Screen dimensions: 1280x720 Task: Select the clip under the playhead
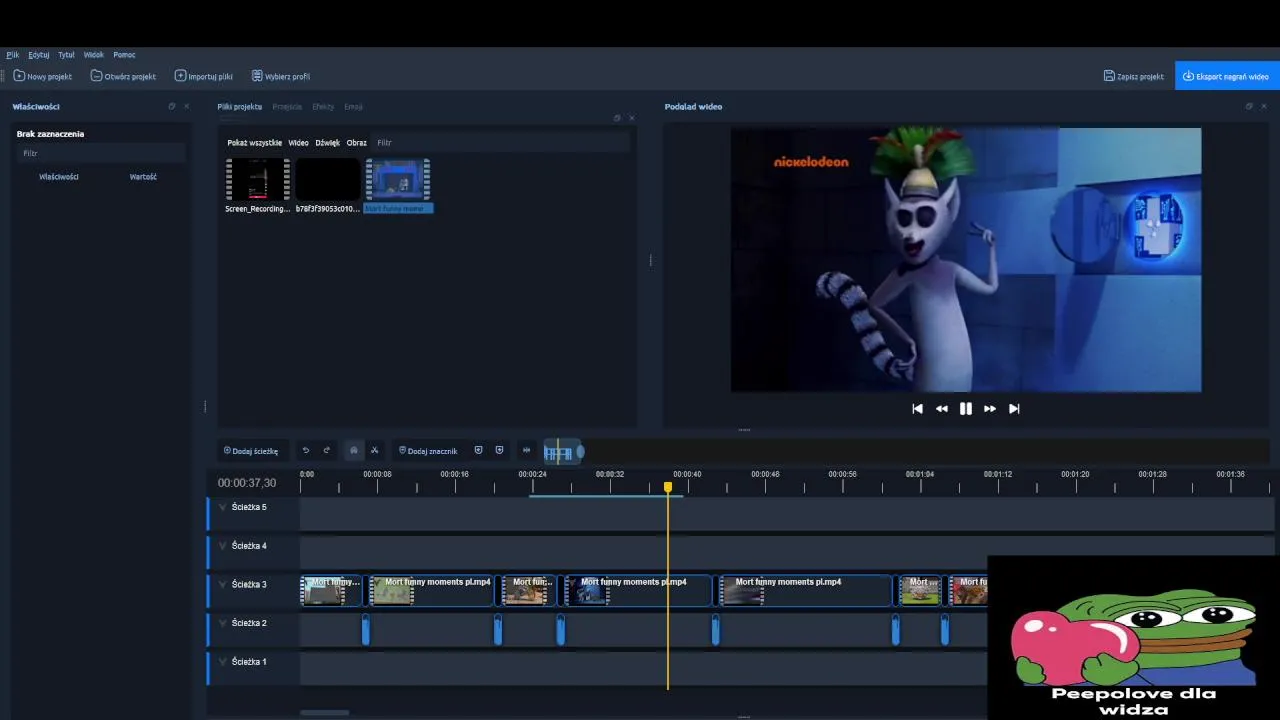[638, 590]
